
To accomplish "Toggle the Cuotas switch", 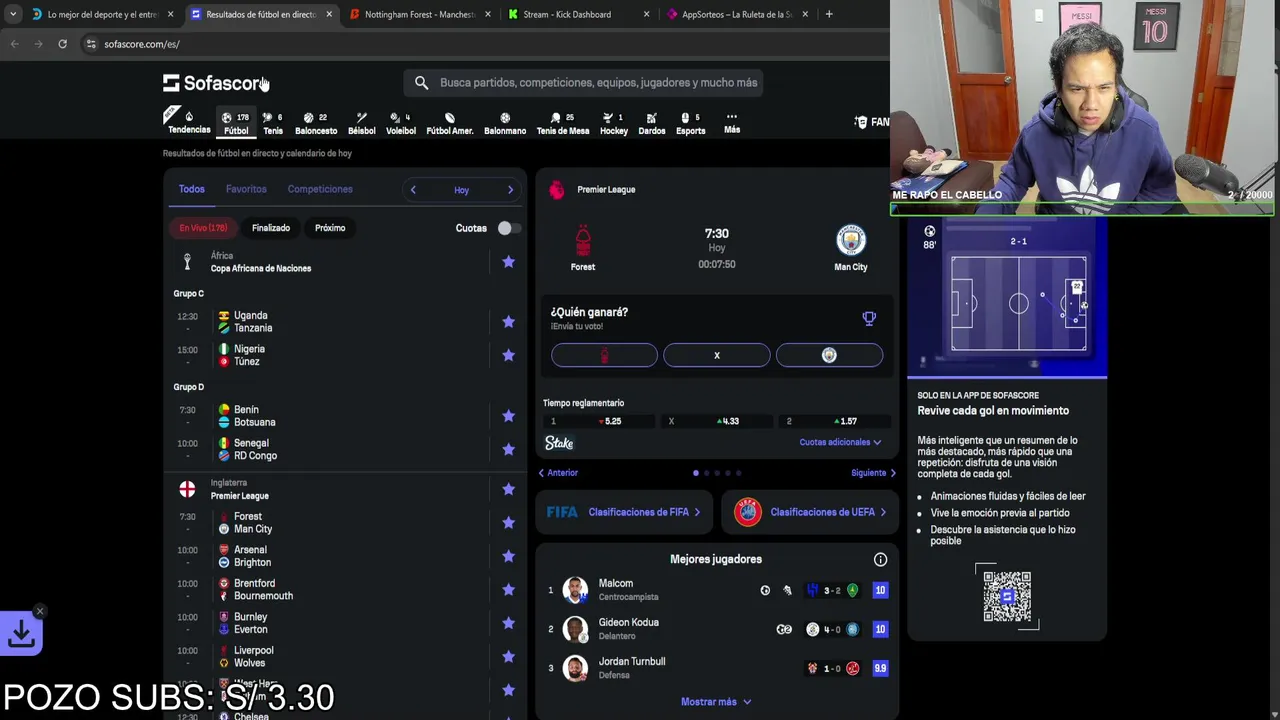I will (x=508, y=228).
